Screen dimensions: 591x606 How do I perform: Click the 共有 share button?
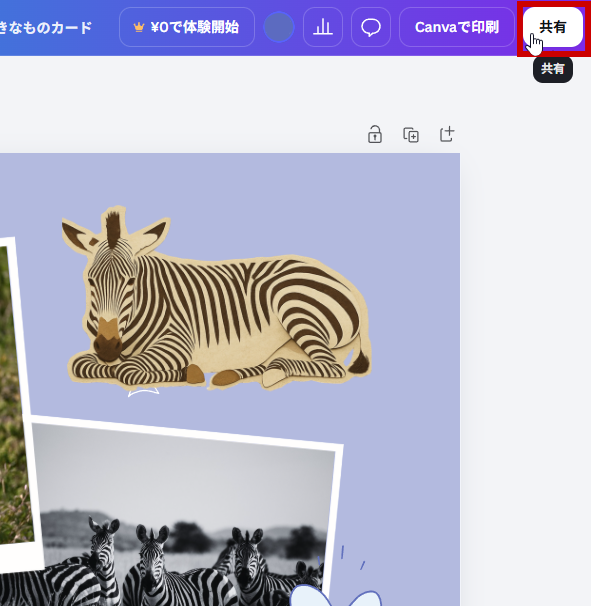coord(552,27)
